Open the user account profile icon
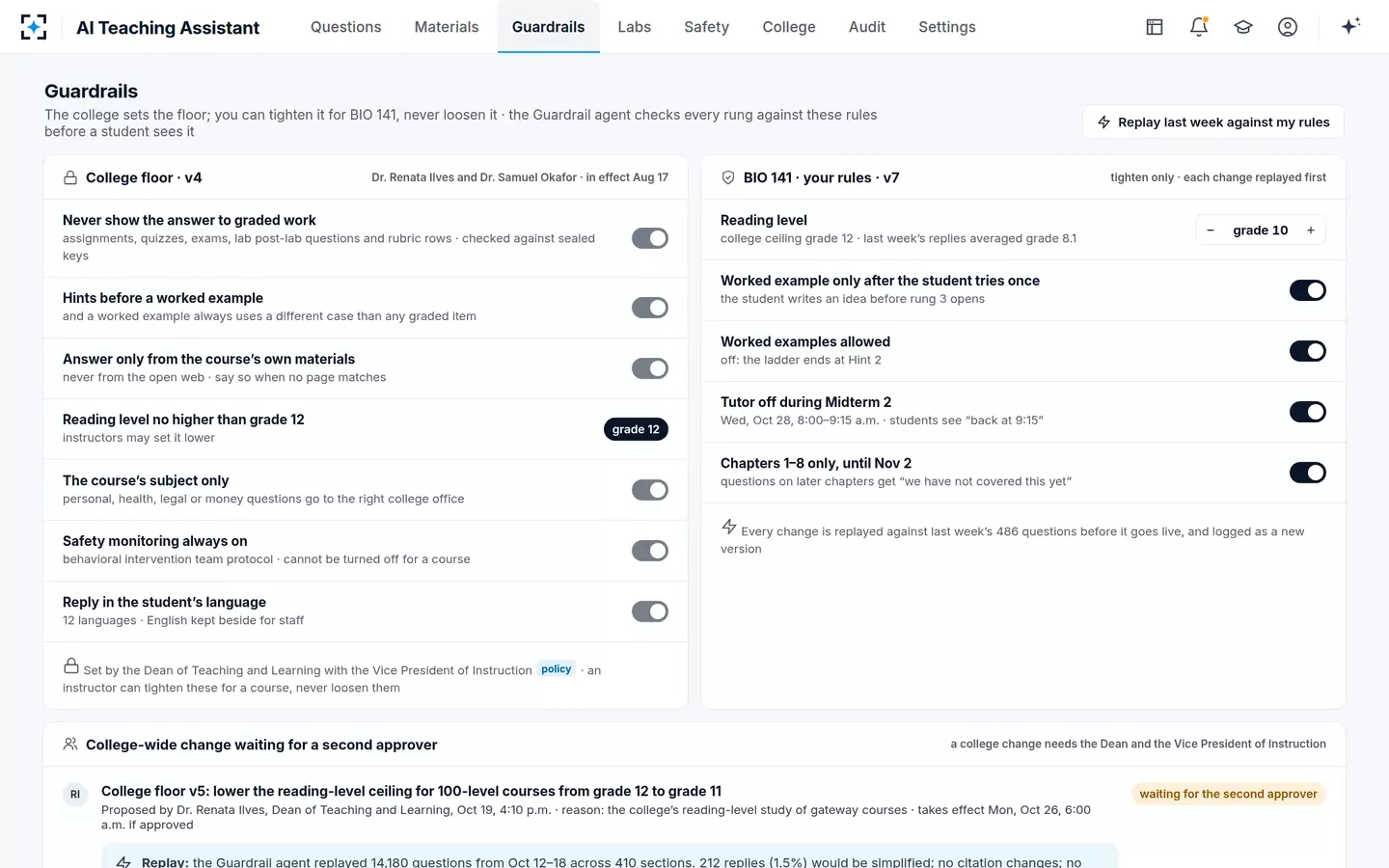 [x=1288, y=27]
